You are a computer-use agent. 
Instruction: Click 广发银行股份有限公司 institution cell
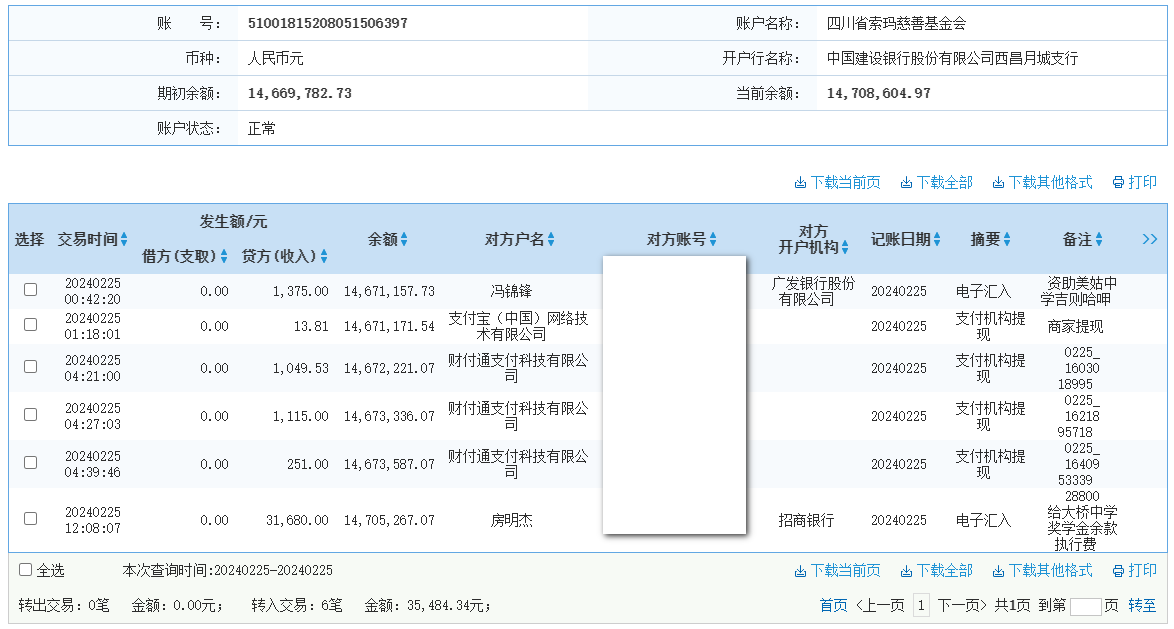point(812,291)
